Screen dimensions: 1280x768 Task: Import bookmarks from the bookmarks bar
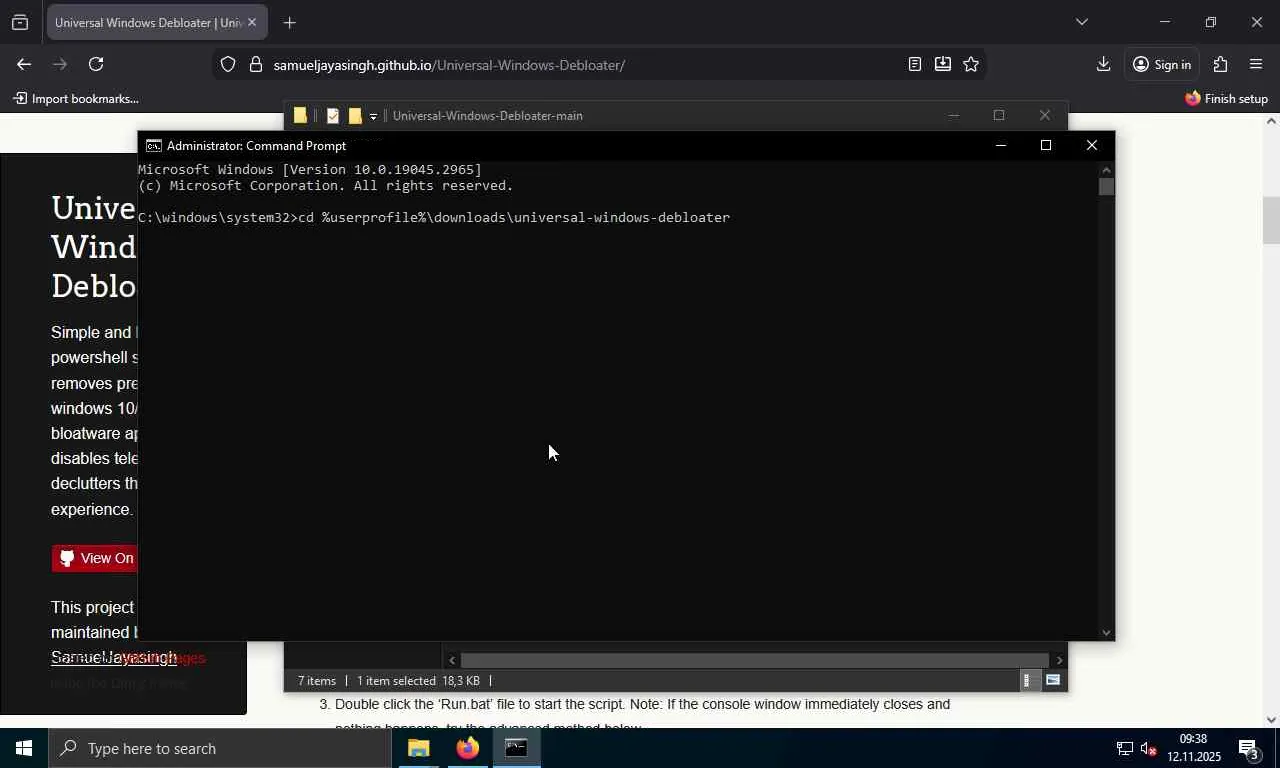click(76, 99)
